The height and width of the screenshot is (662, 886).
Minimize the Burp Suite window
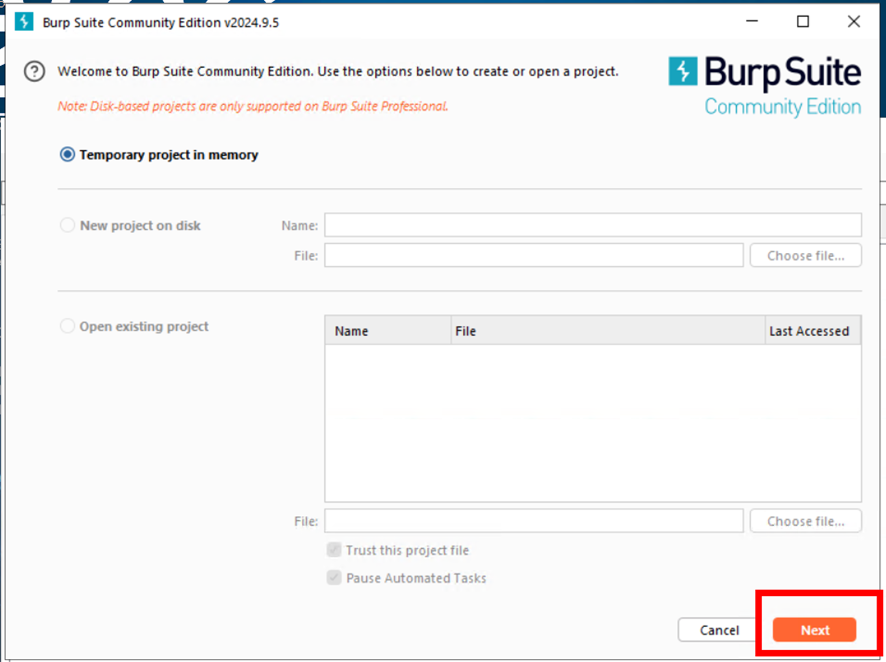tap(752, 21)
